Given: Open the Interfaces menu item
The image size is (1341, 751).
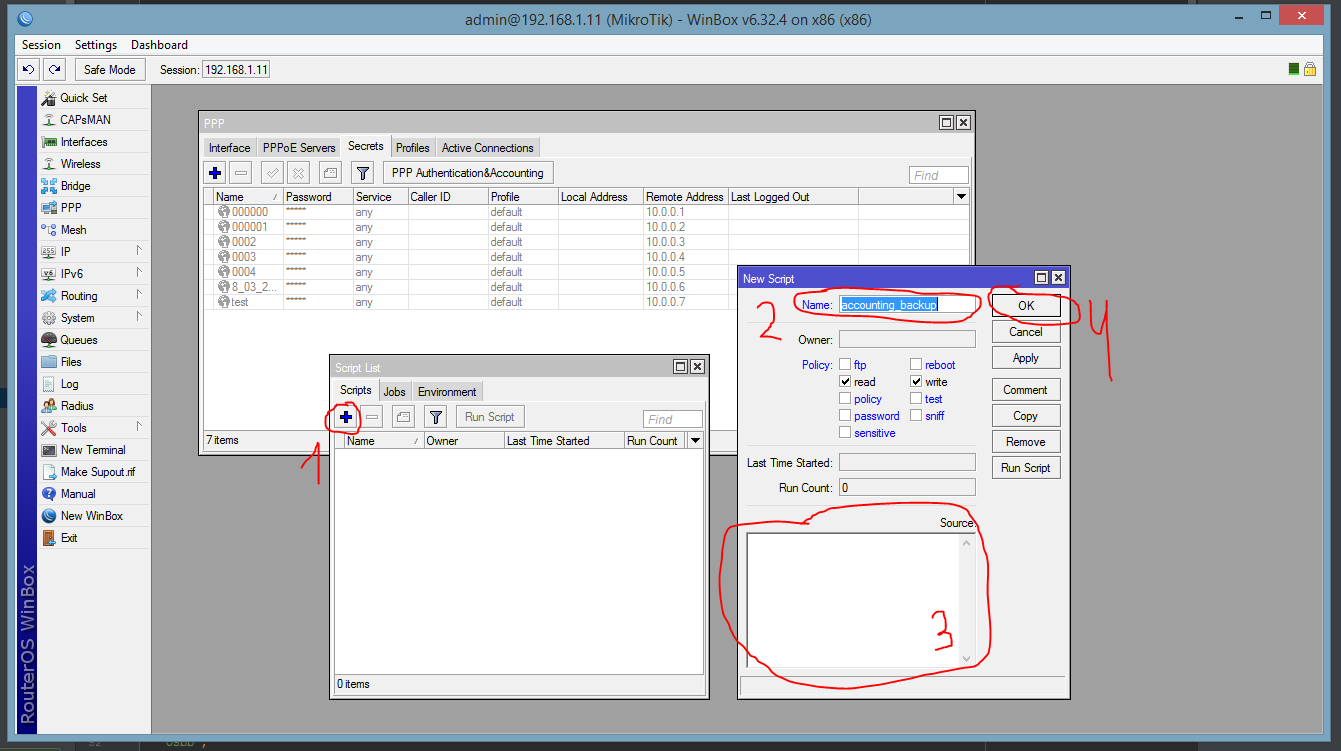Looking at the screenshot, I should tap(84, 142).
